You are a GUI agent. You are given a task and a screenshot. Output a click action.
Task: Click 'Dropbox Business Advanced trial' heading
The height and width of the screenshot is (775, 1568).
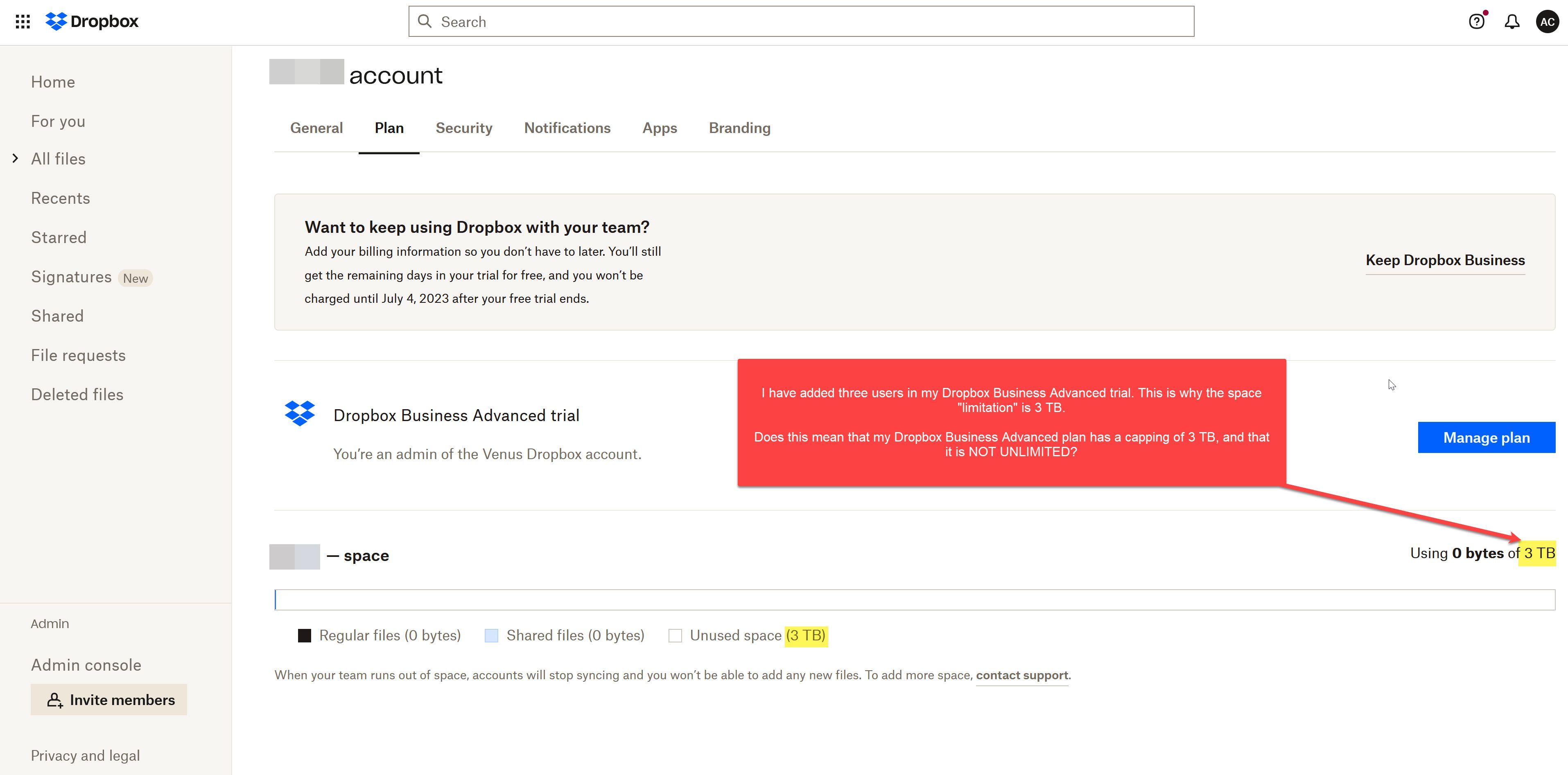coord(456,415)
